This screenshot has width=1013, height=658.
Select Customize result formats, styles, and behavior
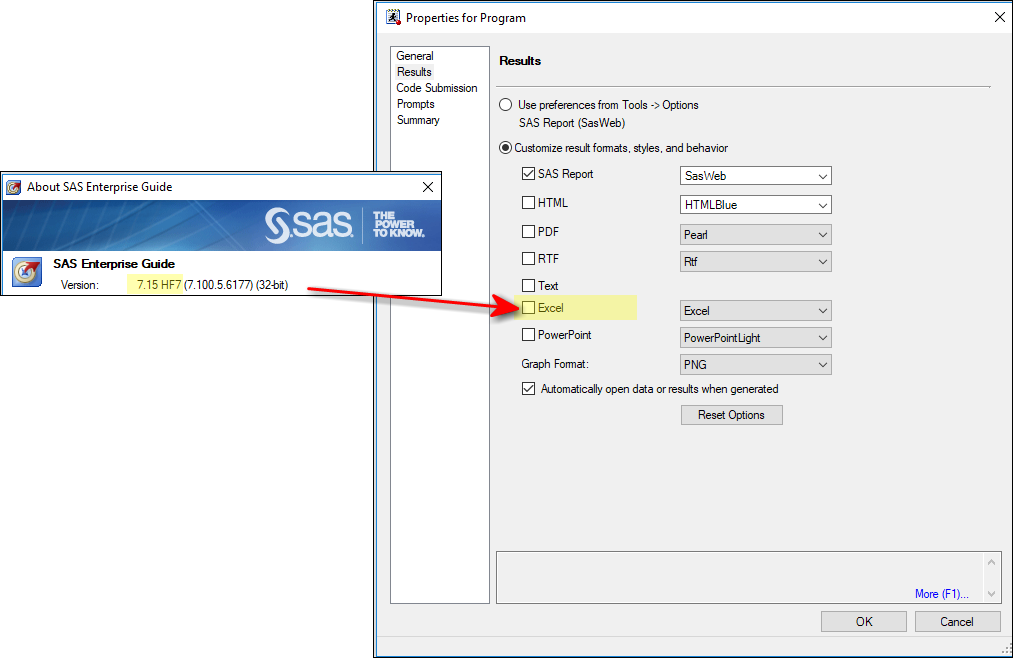(x=505, y=146)
